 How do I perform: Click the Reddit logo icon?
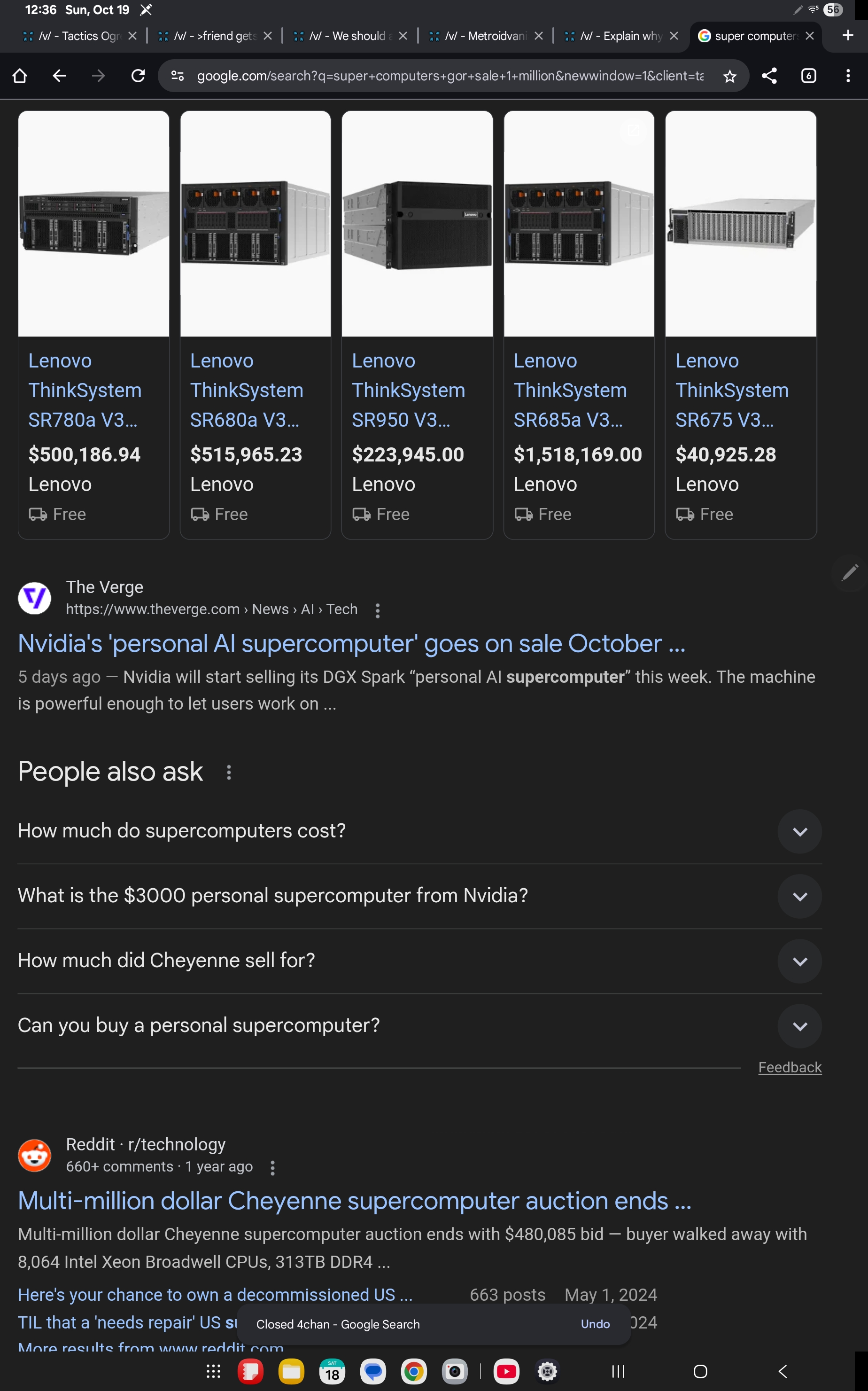click(x=34, y=1155)
